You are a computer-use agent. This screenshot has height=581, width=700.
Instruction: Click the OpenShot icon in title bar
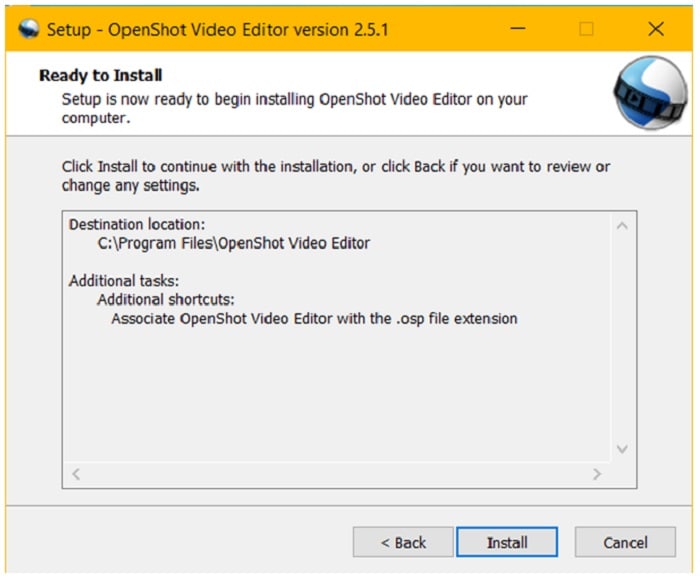click(x=29, y=29)
